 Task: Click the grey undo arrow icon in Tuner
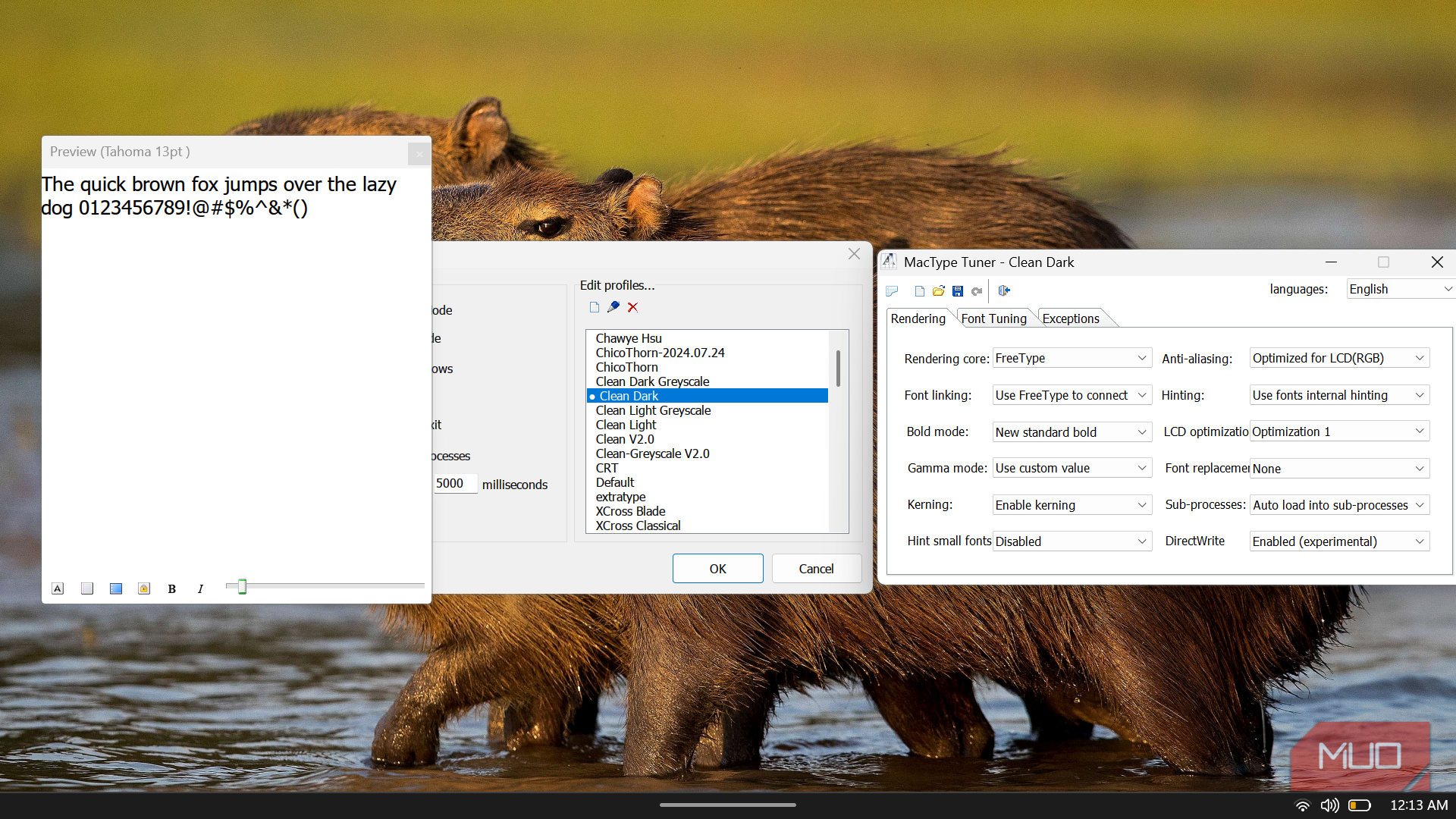tap(977, 290)
